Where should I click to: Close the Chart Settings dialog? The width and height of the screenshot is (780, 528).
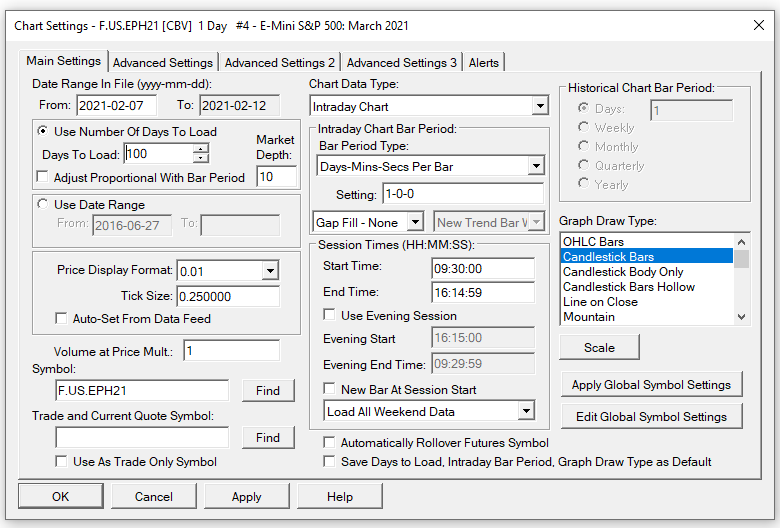(758, 25)
